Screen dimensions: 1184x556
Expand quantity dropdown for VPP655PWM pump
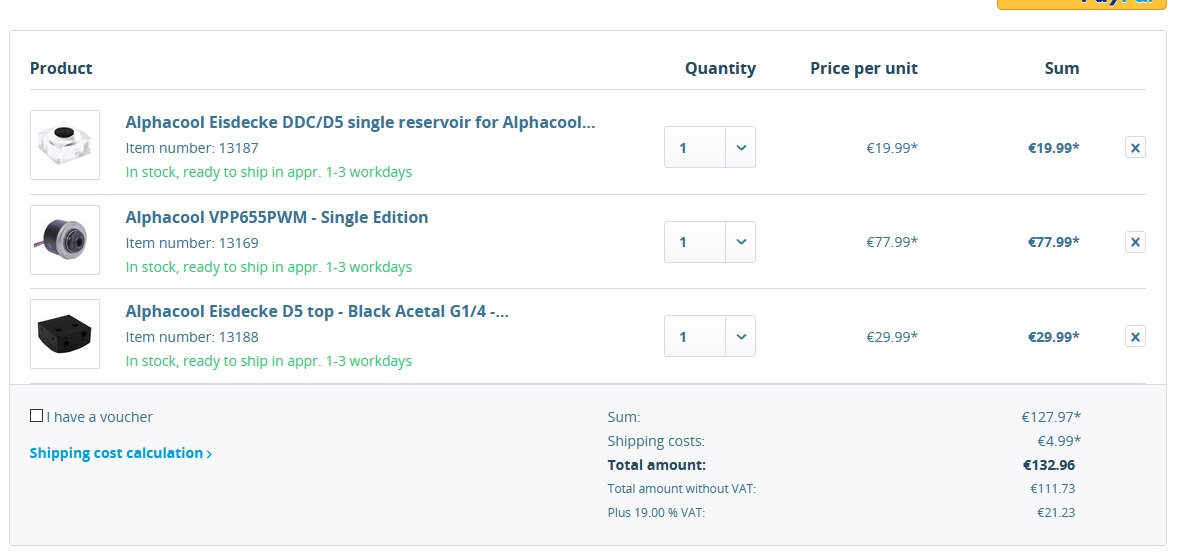740,242
